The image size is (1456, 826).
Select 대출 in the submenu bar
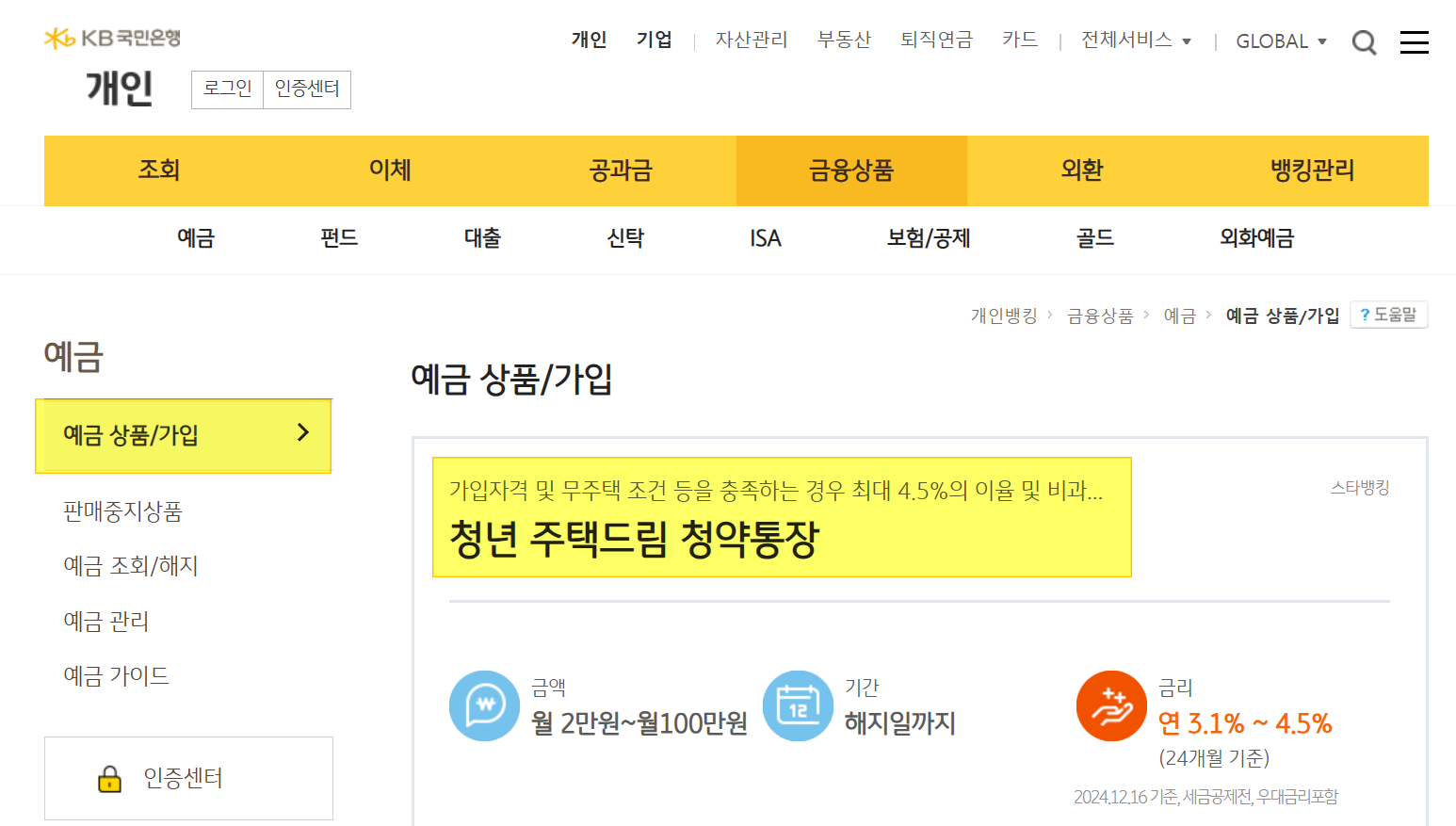(482, 238)
